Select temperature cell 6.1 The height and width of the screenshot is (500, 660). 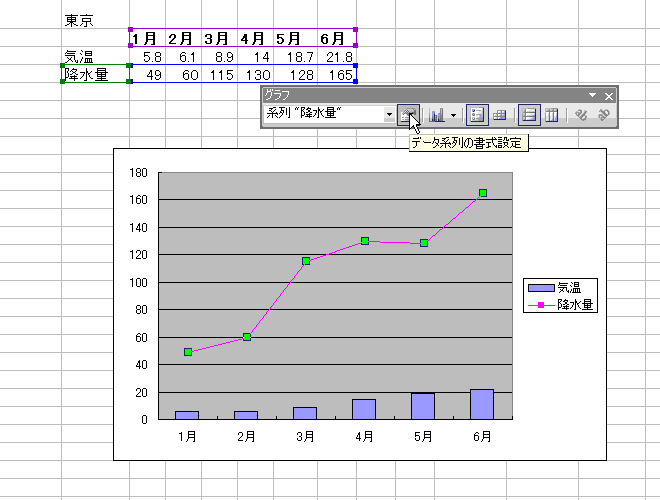tap(184, 56)
